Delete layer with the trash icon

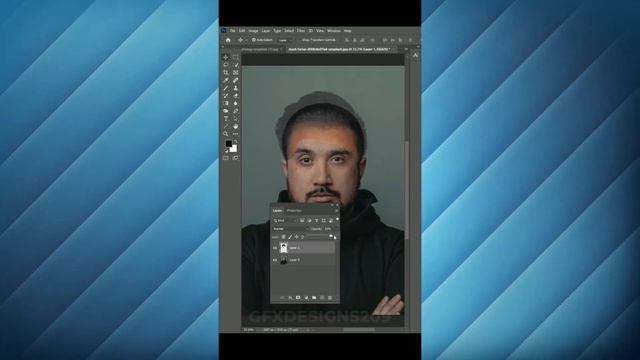(330, 298)
